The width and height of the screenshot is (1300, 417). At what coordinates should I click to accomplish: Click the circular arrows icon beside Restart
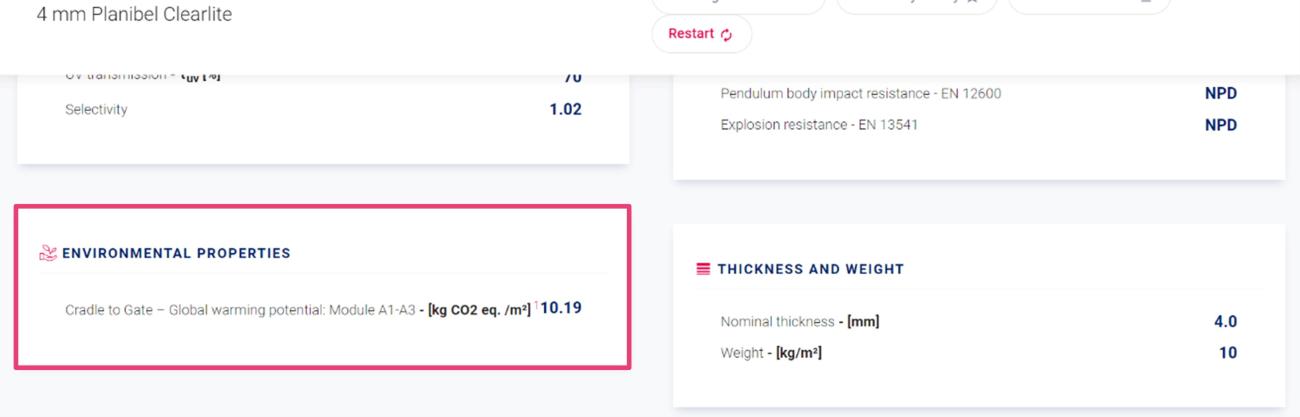726,35
